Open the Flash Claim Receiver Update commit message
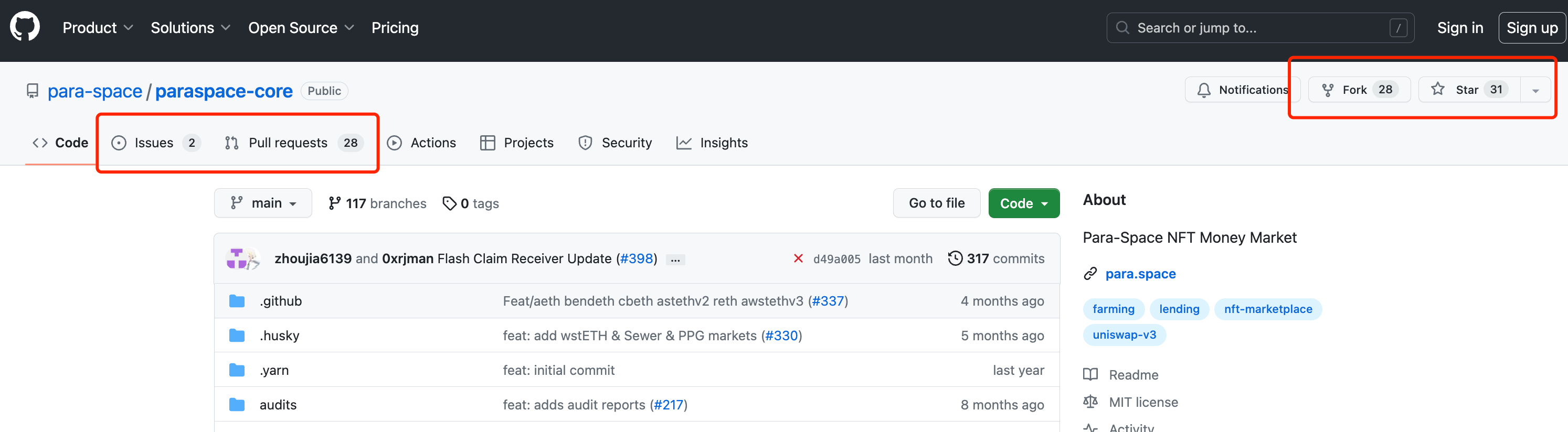1568x432 pixels. 524,258
